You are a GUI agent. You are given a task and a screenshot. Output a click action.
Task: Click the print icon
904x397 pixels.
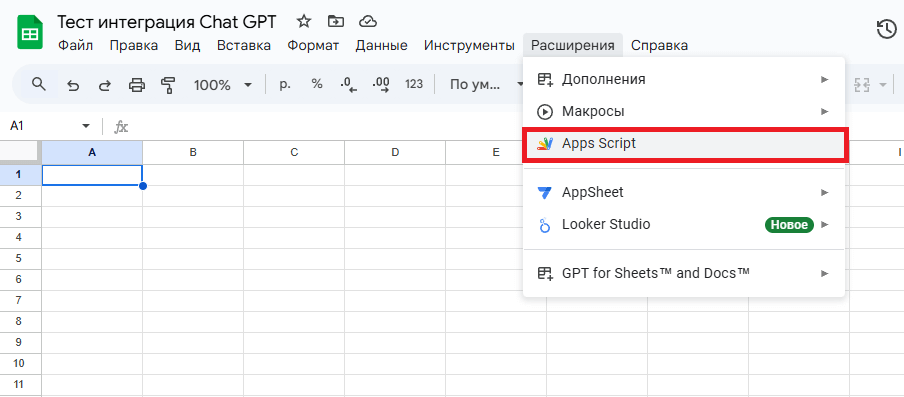point(137,85)
